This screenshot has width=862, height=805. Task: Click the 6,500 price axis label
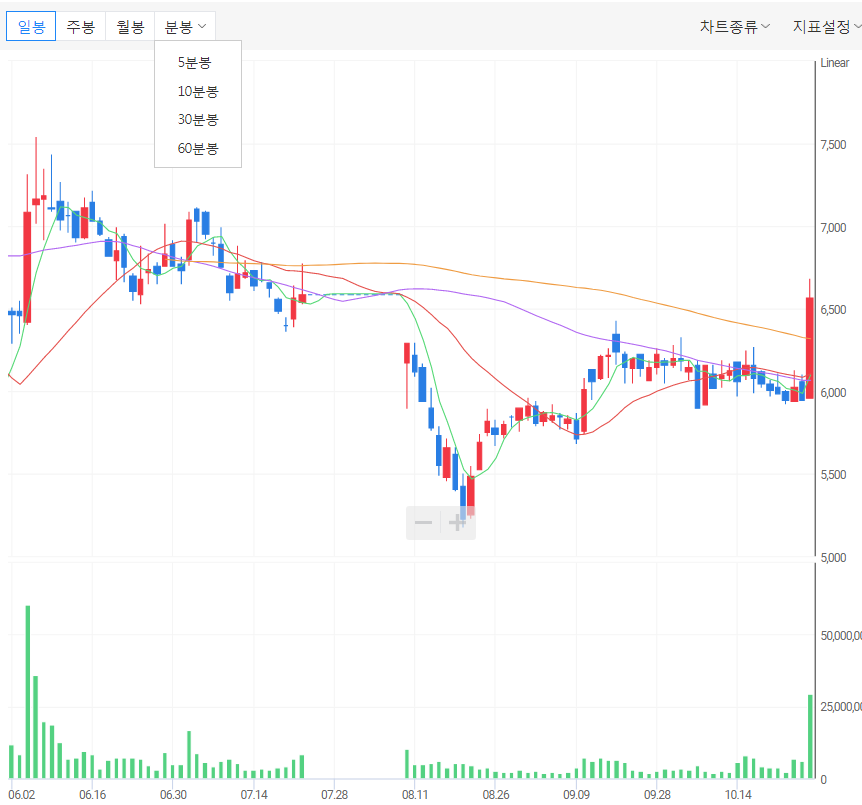pyautogui.click(x=833, y=310)
